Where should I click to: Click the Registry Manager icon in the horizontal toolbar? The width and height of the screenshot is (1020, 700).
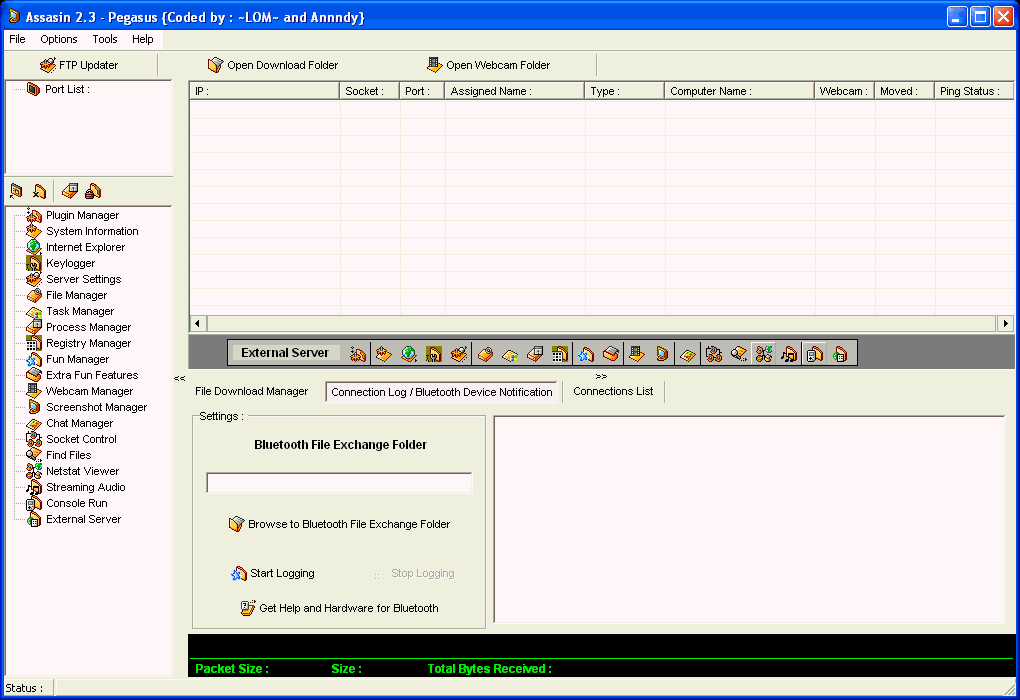(x=560, y=353)
